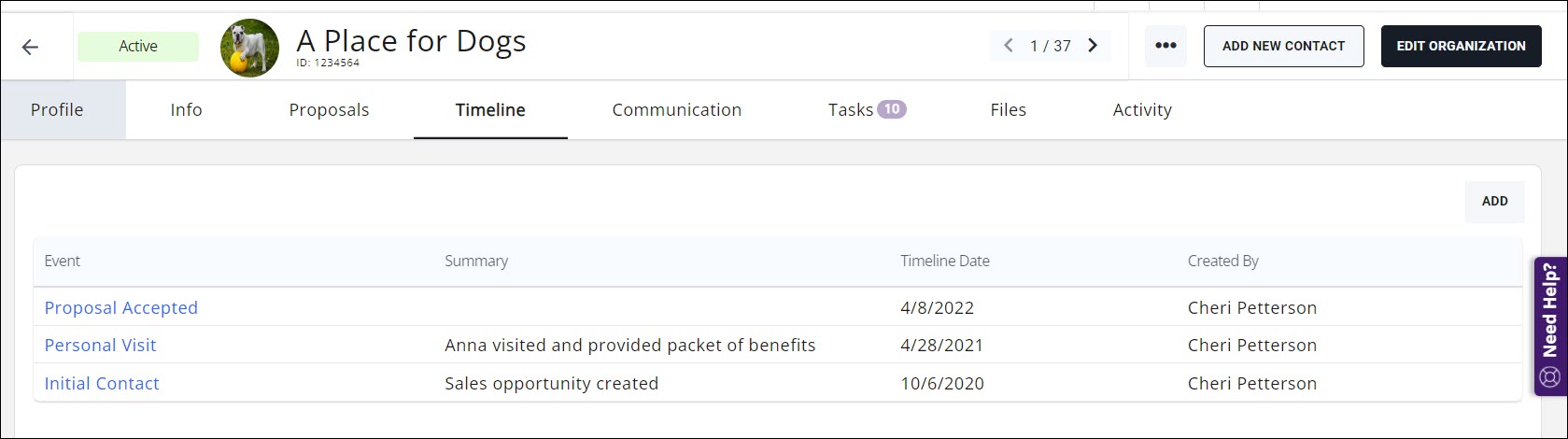Open the Proposal Accepted event link
The height and width of the screenshot is (439, 1568).
121,308
